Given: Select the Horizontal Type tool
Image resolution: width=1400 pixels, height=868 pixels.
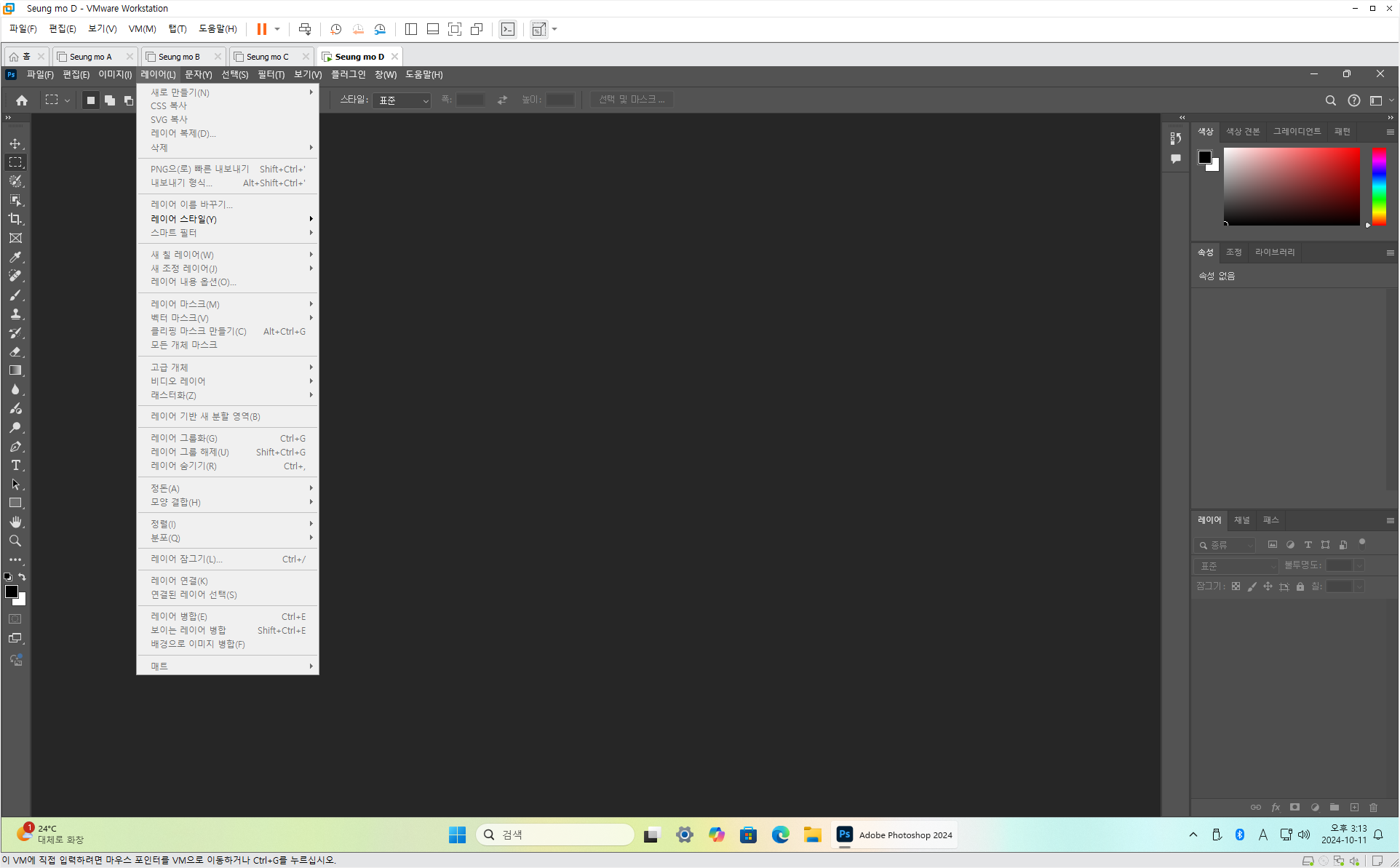Looking at the screenshot, I should (15, 465).
